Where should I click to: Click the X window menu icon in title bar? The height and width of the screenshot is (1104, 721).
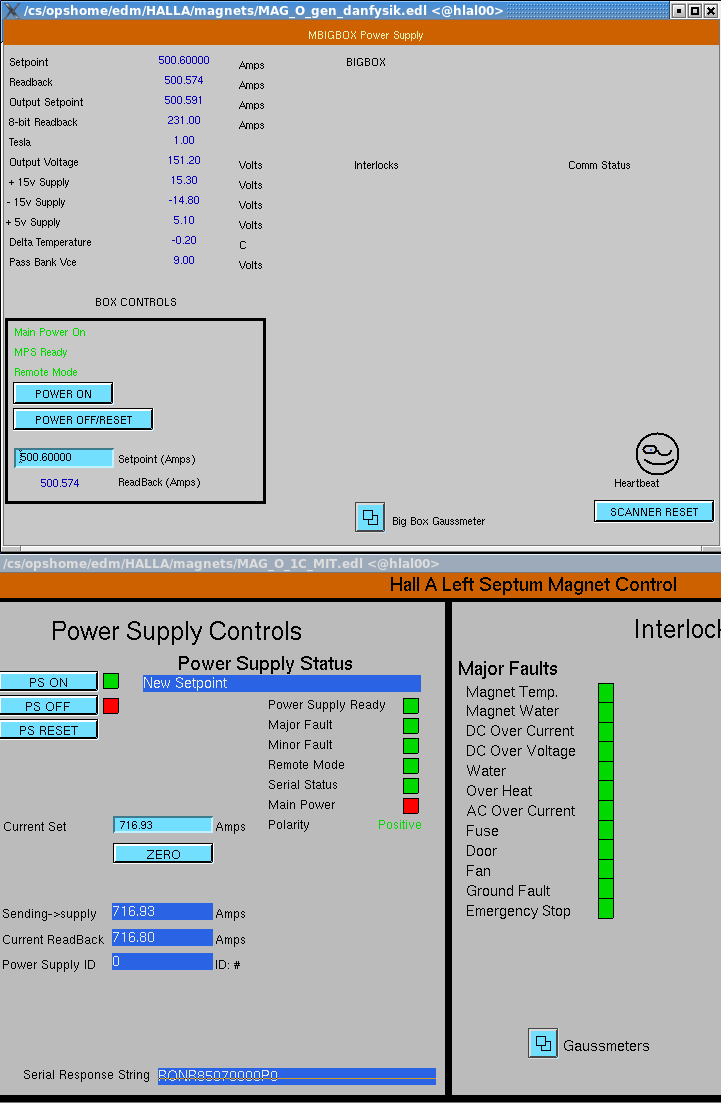point(12,11)
